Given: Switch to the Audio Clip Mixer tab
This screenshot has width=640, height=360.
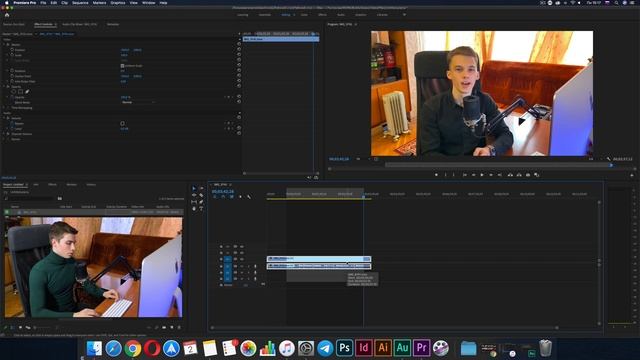Looking at the screenshot, I should pyautogui.click(x=80, y=24).
